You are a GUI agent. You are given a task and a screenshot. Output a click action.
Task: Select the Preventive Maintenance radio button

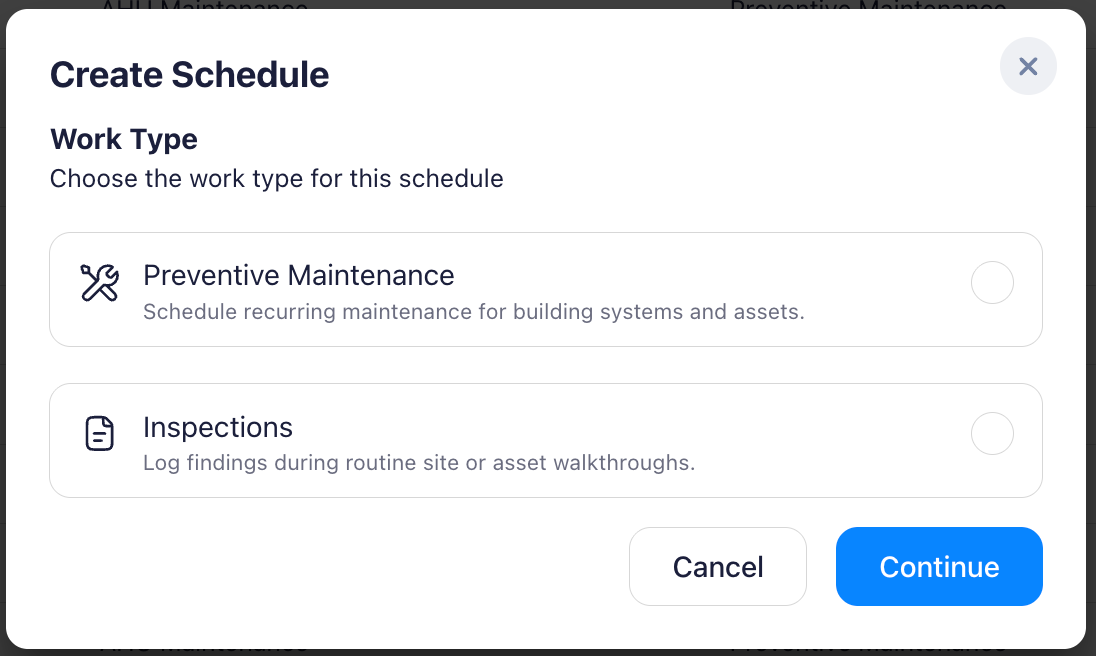[x=992, y=282]
